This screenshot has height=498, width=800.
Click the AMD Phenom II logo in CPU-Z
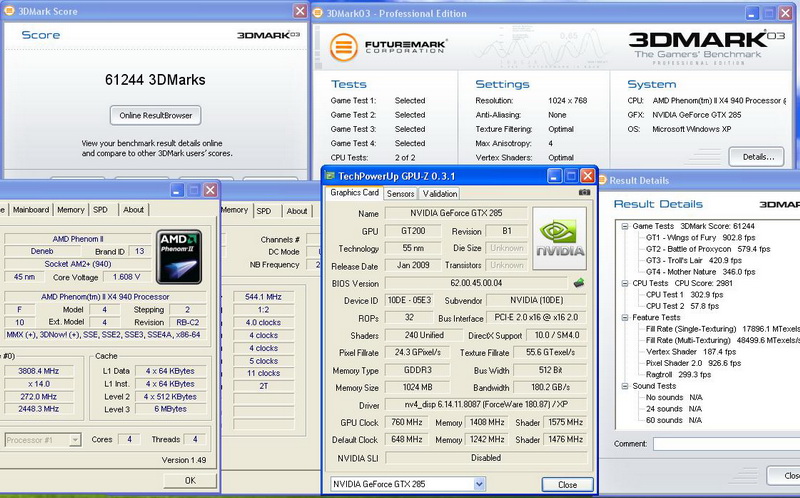click(179, 257)
